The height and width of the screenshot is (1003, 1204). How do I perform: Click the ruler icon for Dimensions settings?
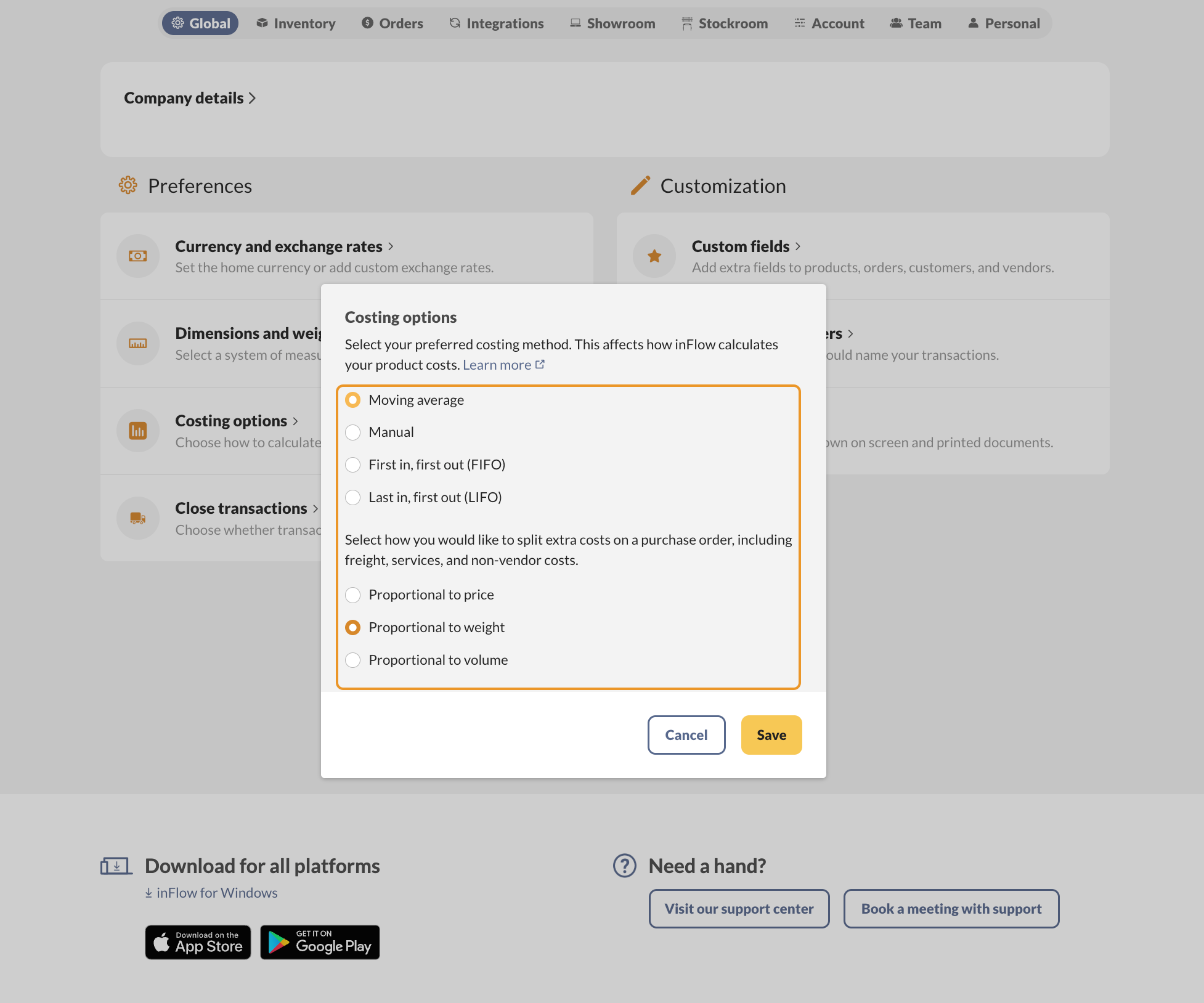pyautogui.click(x=137, y=343)
